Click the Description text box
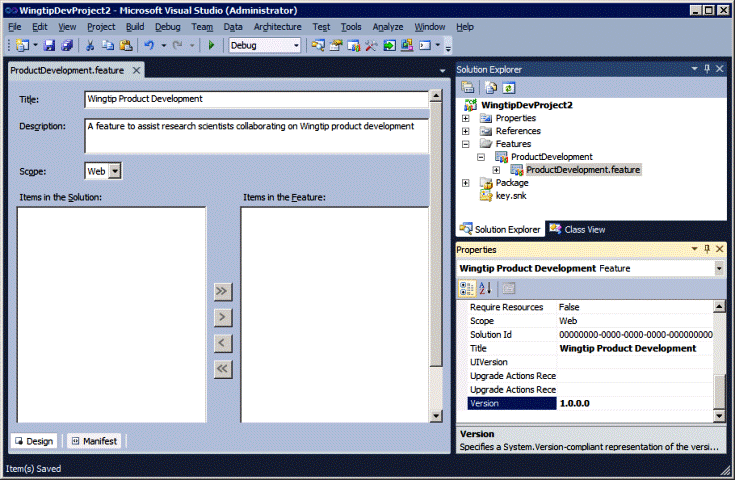Viewport: 735px width, 480px height. [x=256, y=135]
